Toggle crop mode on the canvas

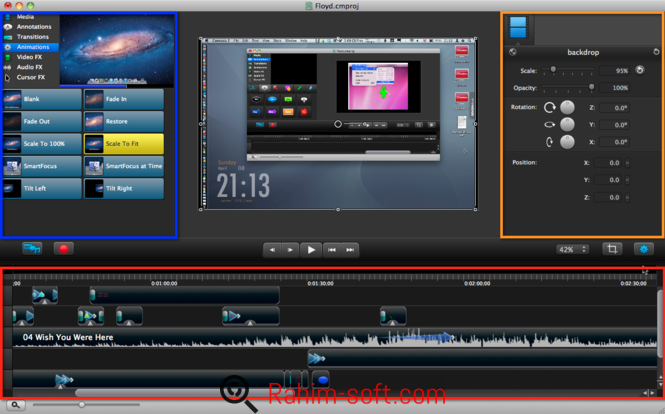(612, 249)
